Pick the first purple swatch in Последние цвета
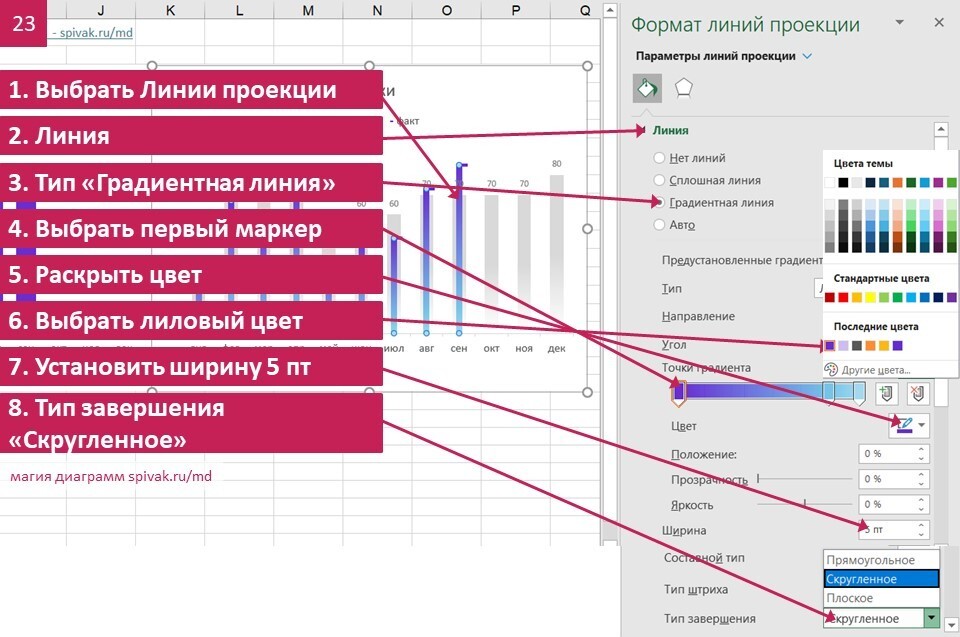Image resolution: width=960 pixels, height=637 pixels. (x=830, y=345)
